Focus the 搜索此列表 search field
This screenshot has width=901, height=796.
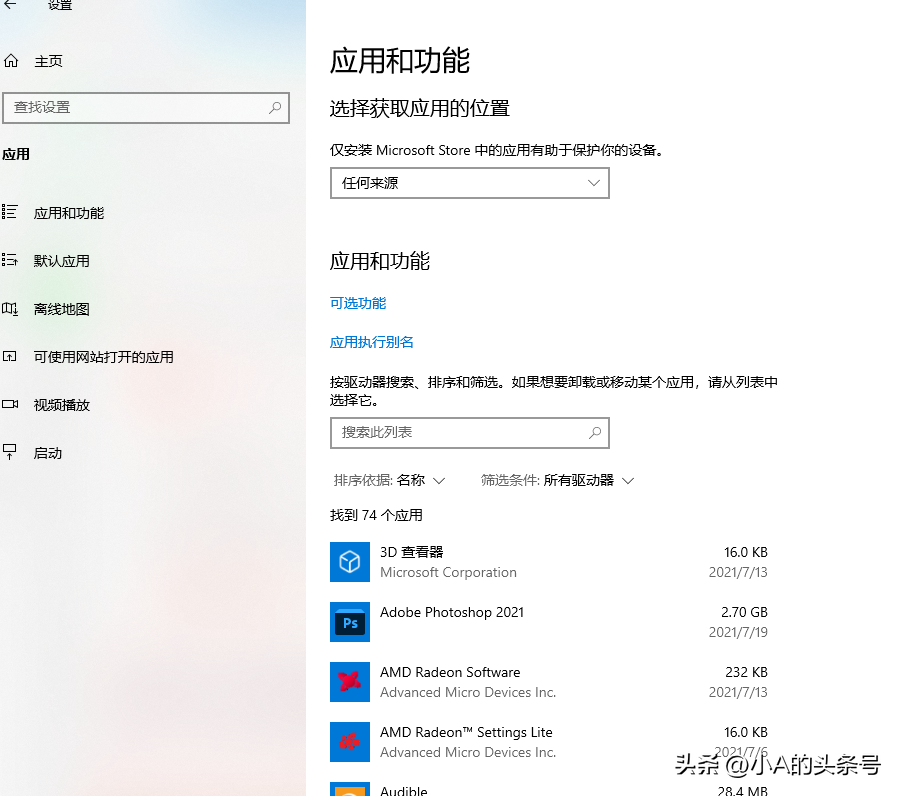coord(469,432)
